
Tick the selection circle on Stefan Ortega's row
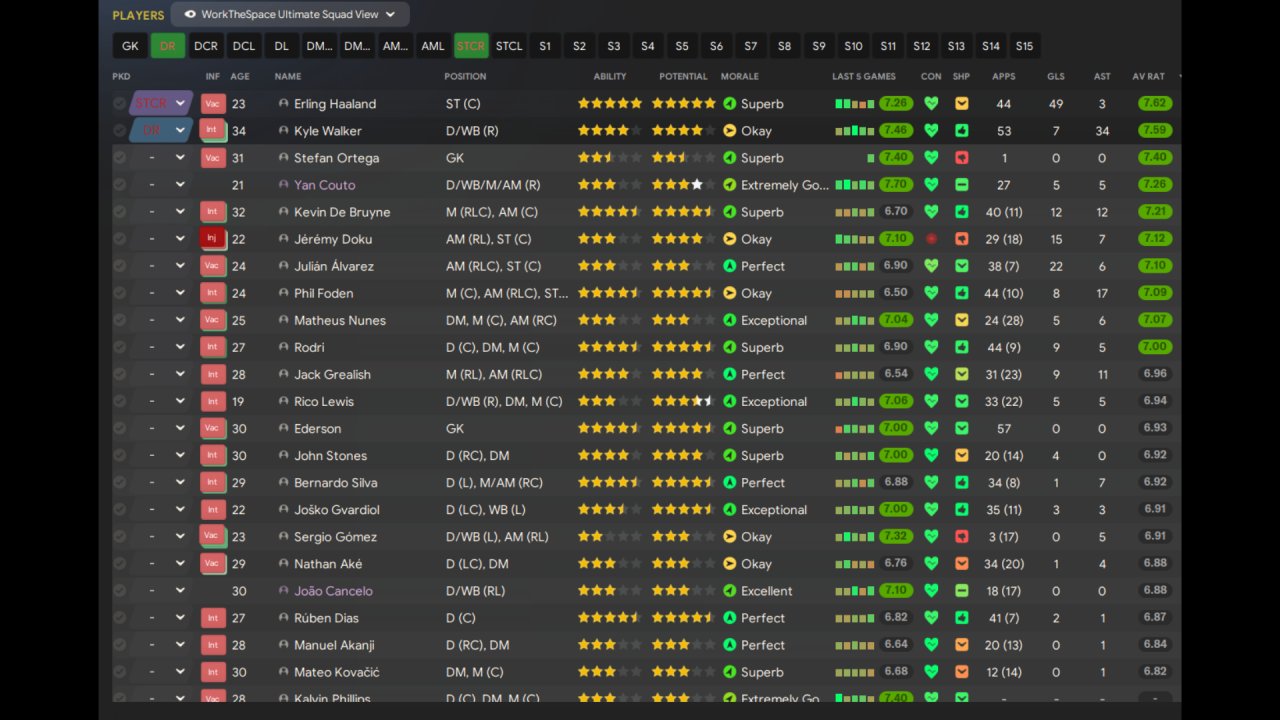coord(120,158)
